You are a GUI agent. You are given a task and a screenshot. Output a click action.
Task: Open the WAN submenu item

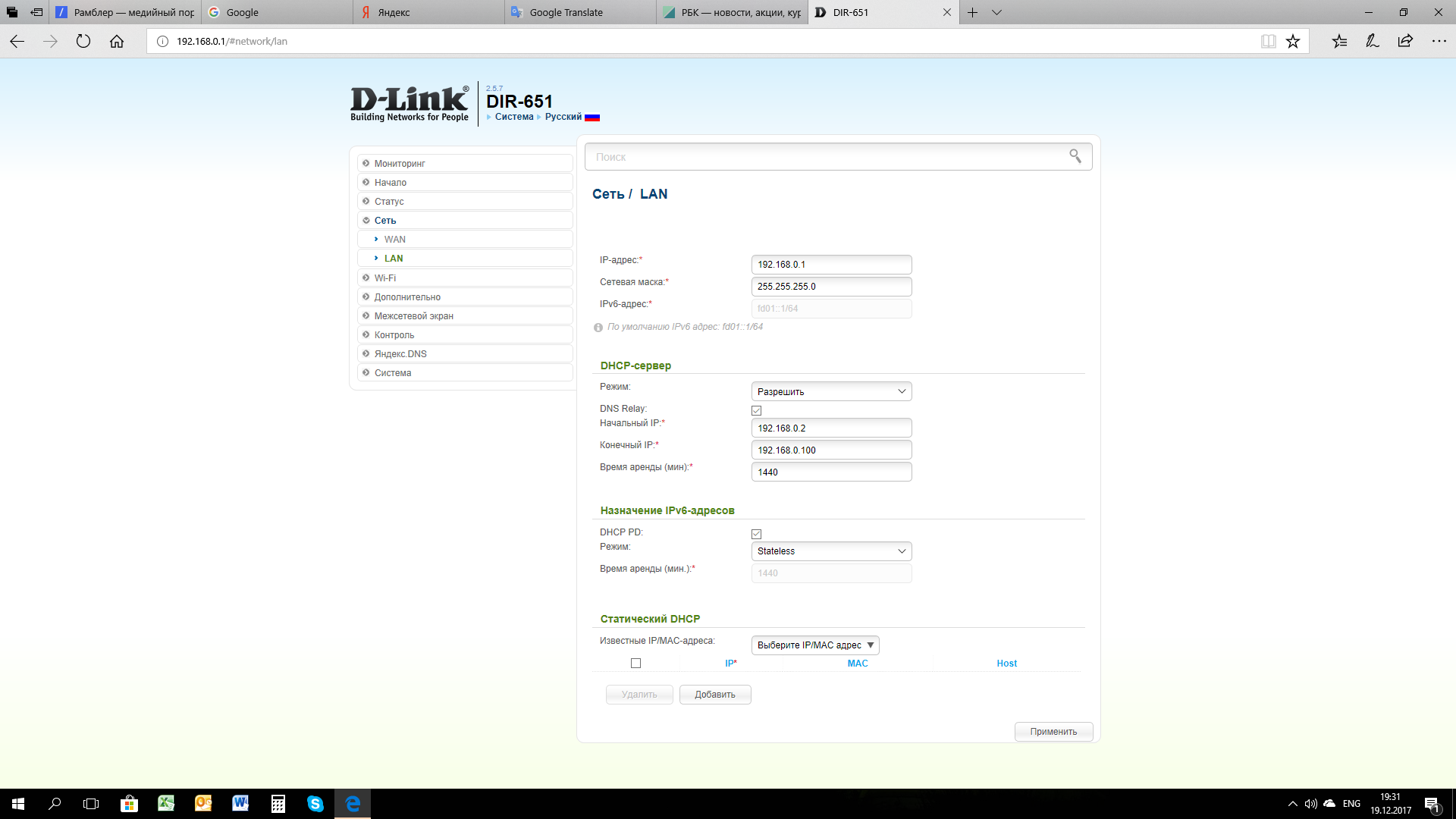(394, 240)
